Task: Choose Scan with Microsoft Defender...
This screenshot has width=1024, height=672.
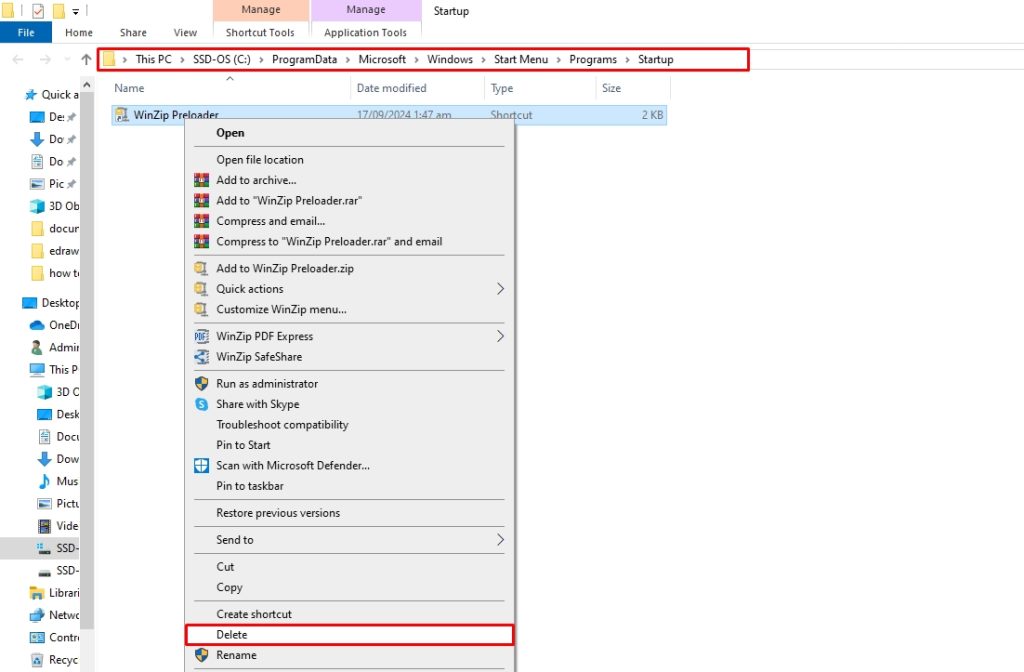Action: (349, 466)
